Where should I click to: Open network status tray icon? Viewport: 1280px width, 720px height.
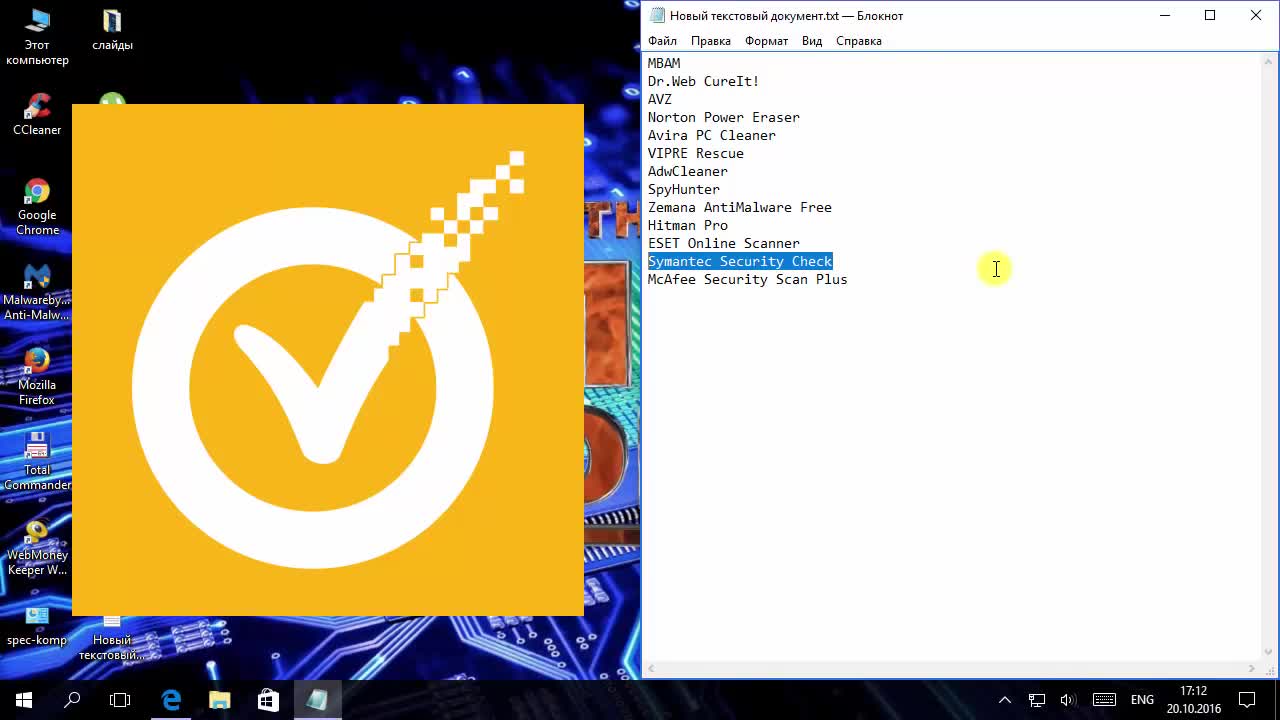click(x=1037, y=700)
